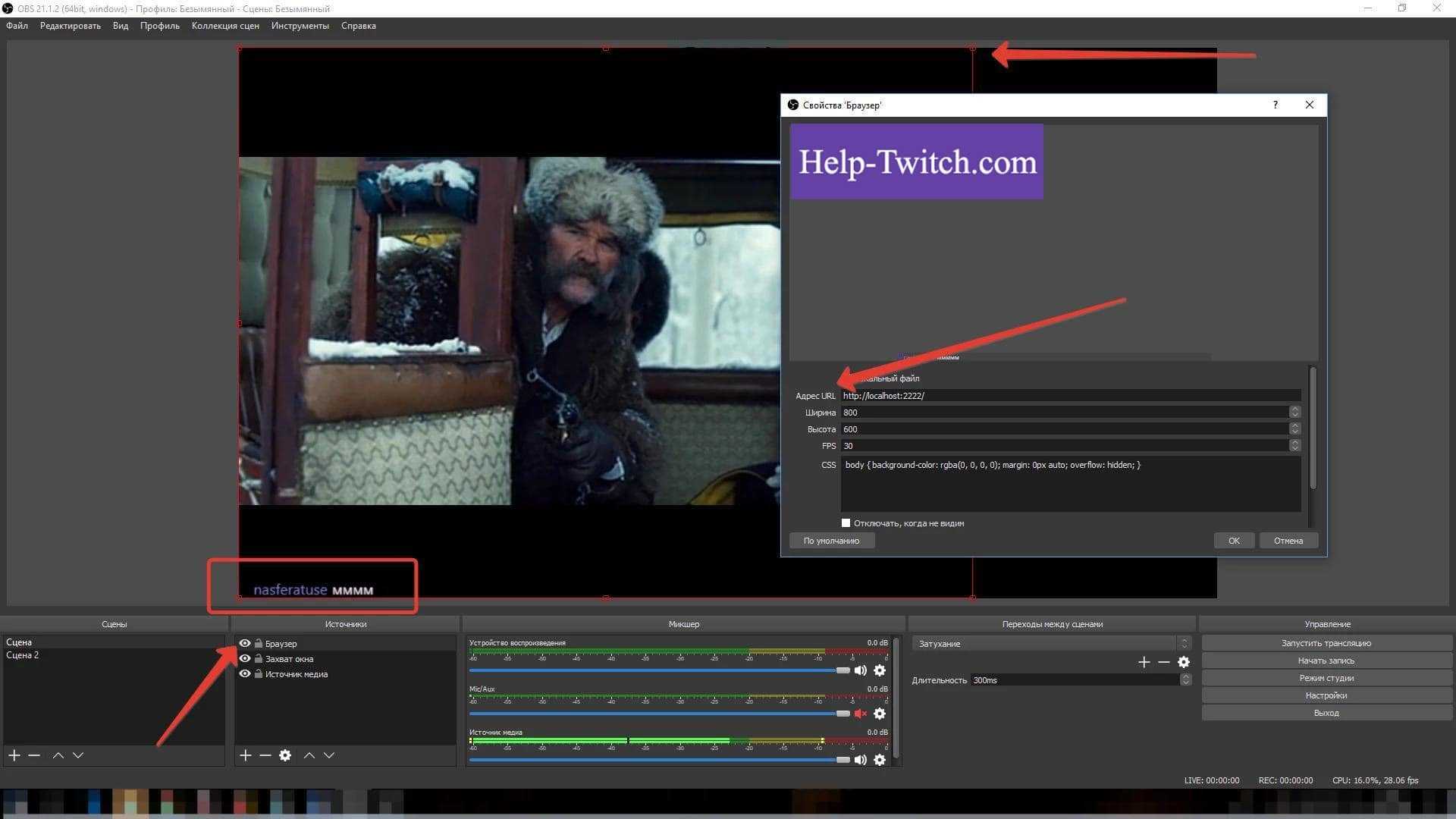1456x819 pixels.
Task: Remove selected scene with minus icon
Action: [x=34, y=755]
